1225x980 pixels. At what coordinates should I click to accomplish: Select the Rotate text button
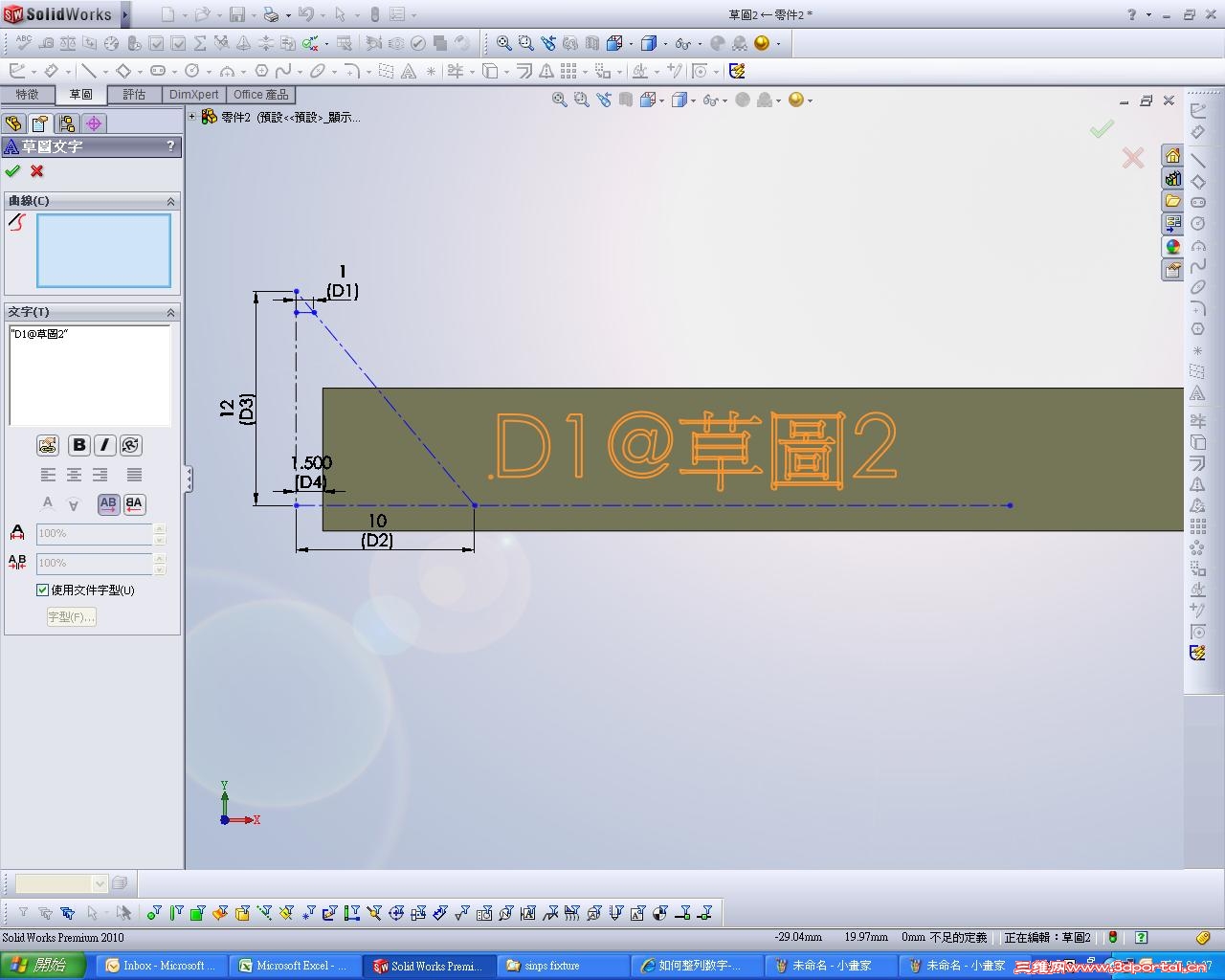click(131, 445)
